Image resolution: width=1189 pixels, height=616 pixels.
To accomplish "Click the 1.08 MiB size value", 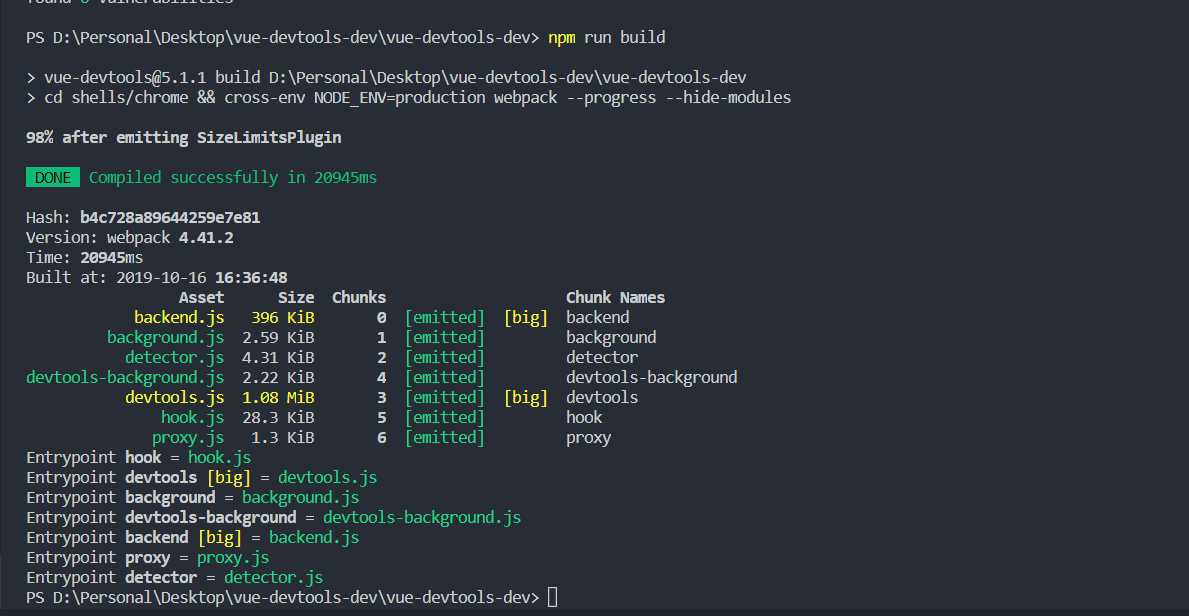I will [278, 398].
